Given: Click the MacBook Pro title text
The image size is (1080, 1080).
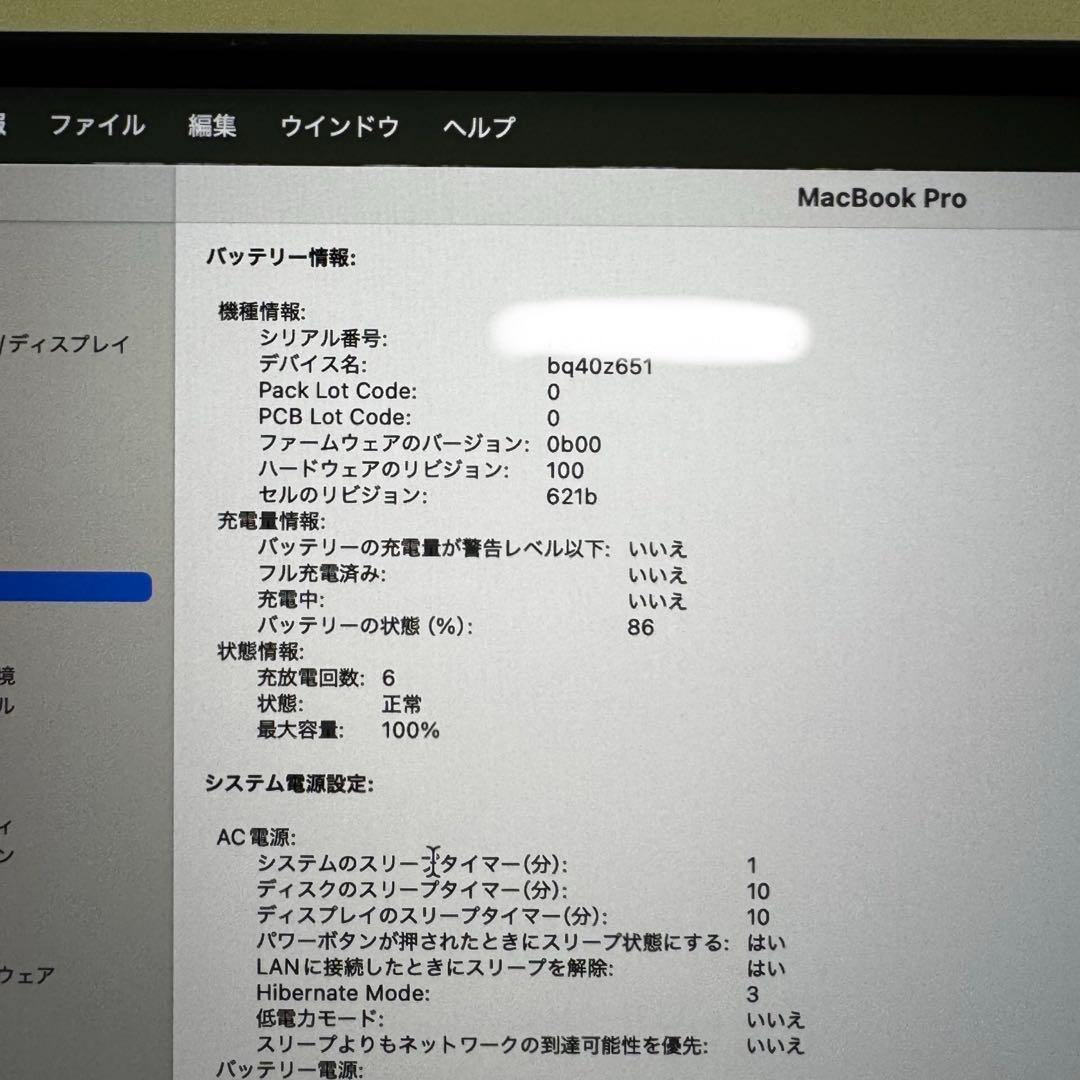Looking at the screenshot, I should coord(881,198).
